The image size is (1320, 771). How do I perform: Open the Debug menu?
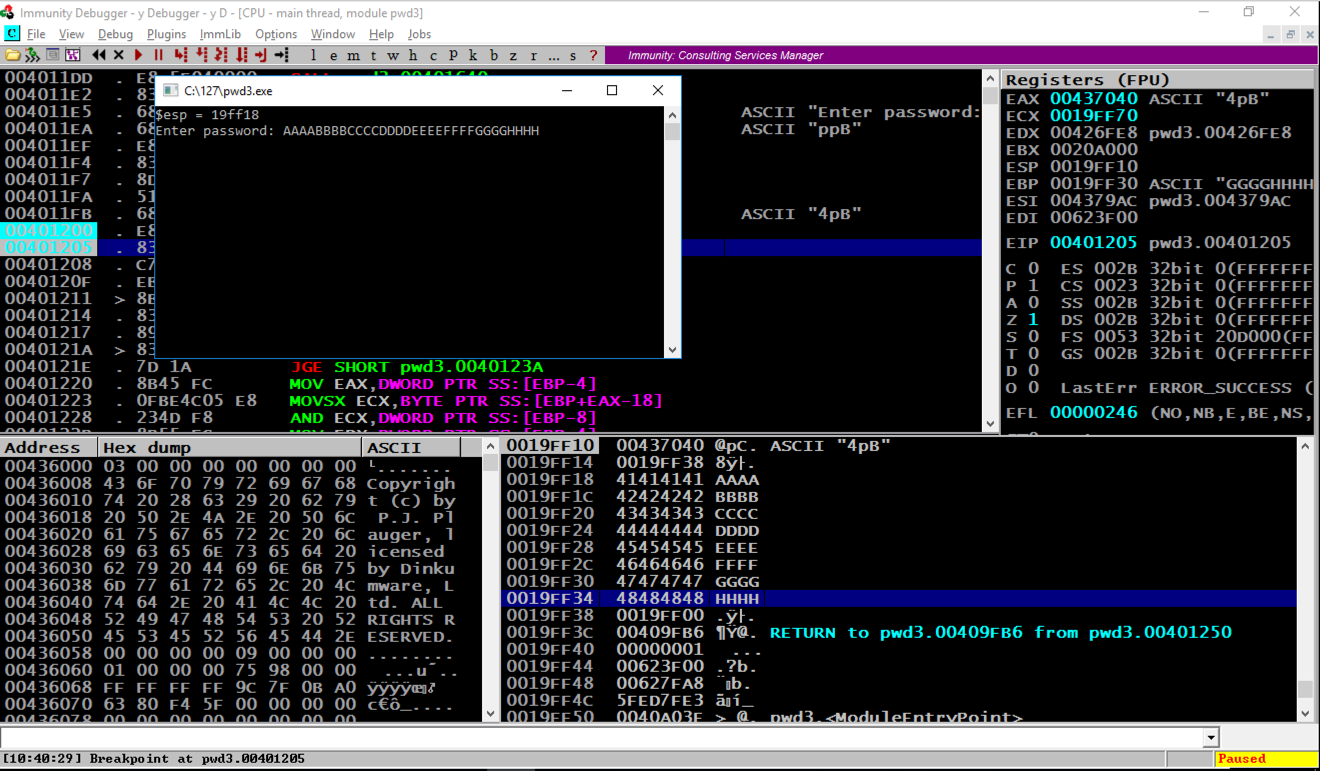(x=115, y=34)
